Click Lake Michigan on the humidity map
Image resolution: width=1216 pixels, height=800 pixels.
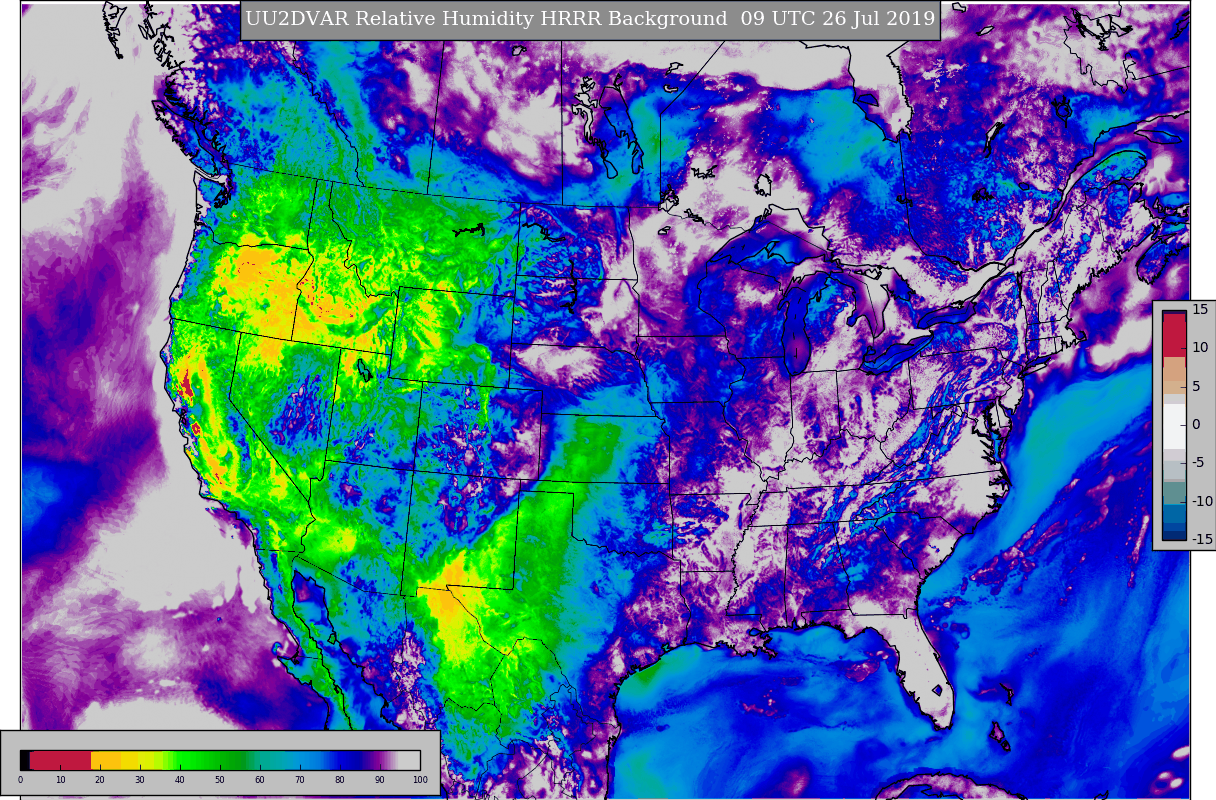(x=797, y=330)
